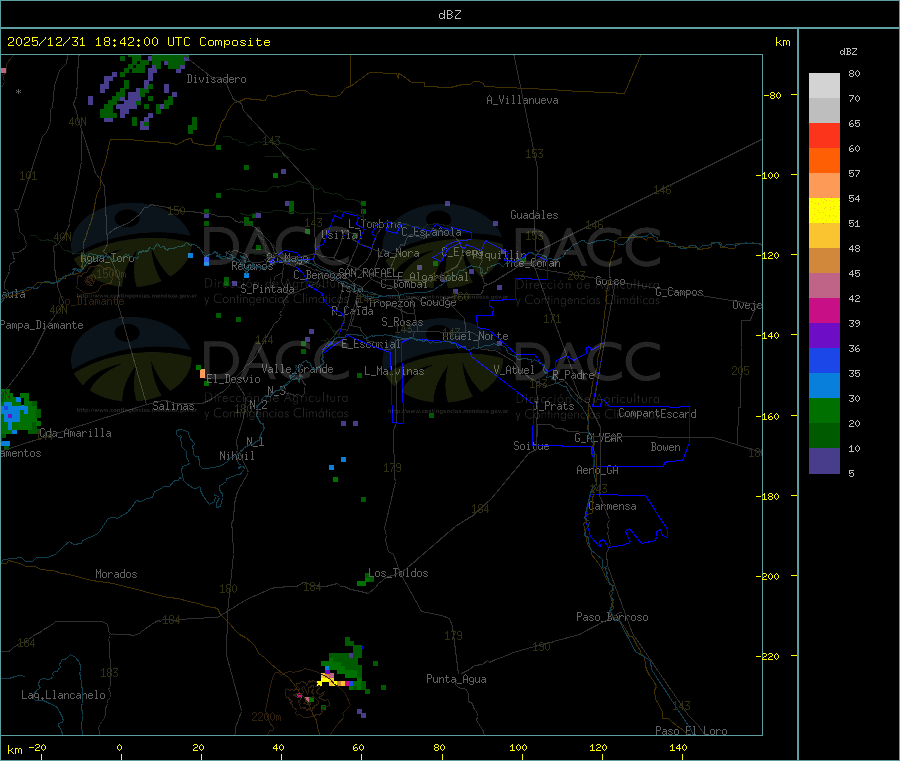This screenshot has width=900, height=761.
Task: Click the green echo patch beside Los_Toldos
Action: coord(366,579)
